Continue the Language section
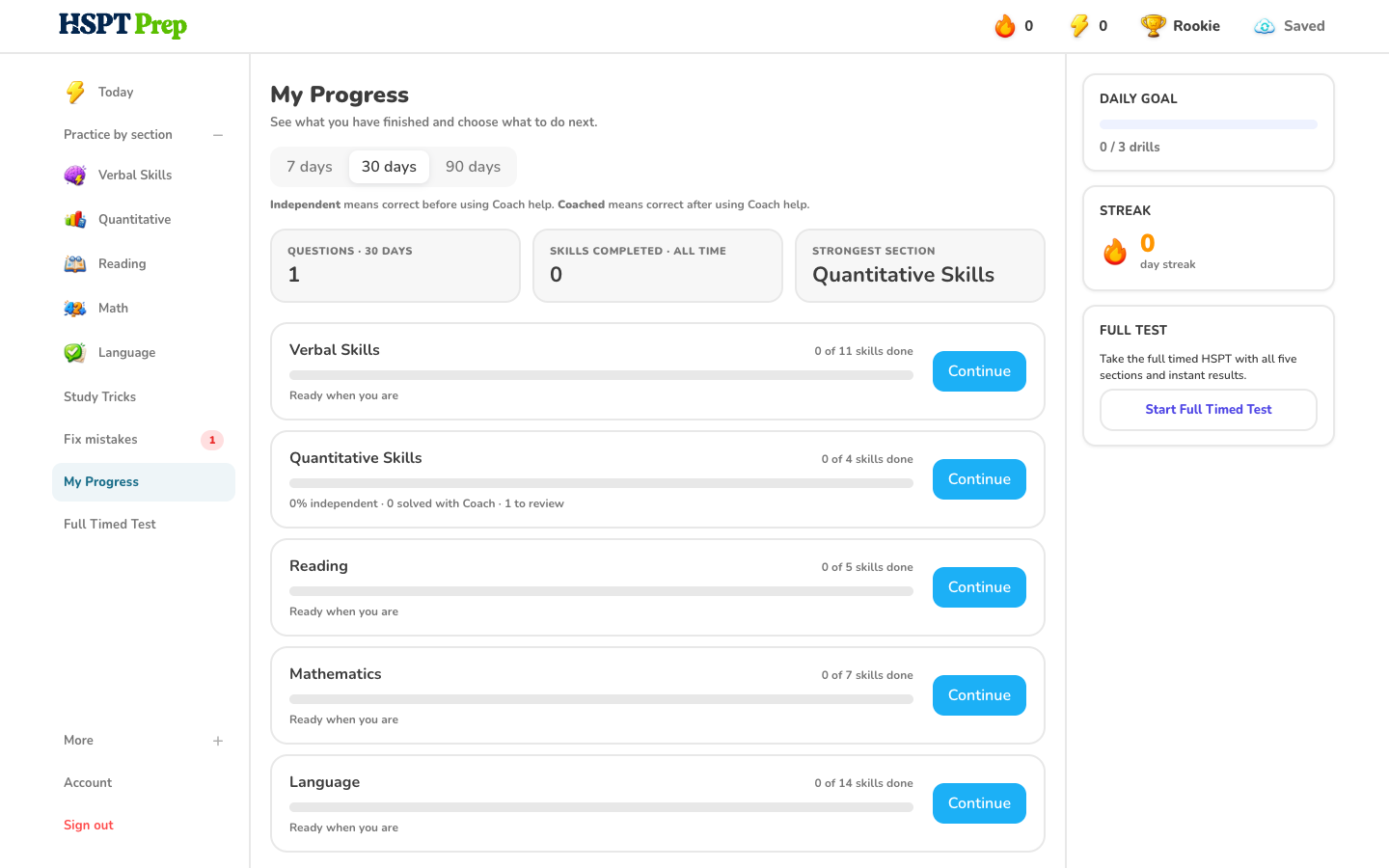 (979, 803)
